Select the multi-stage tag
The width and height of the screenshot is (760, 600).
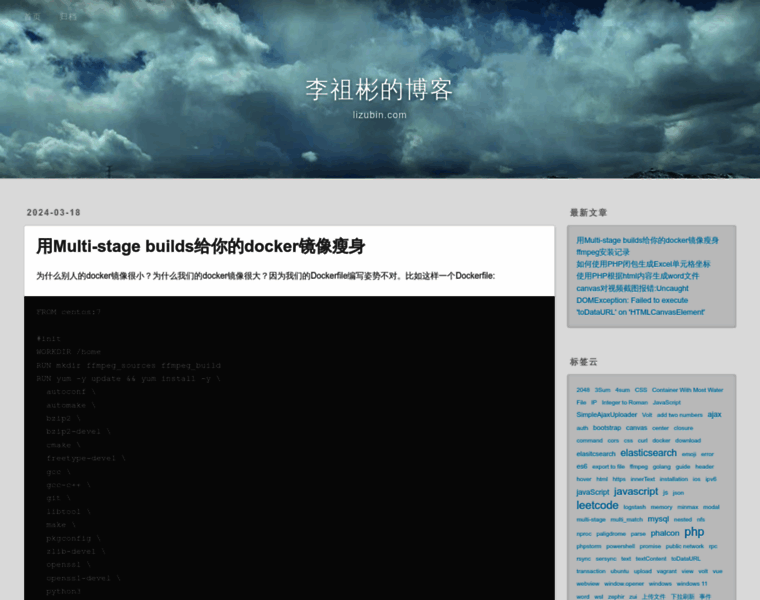(591, 520)
